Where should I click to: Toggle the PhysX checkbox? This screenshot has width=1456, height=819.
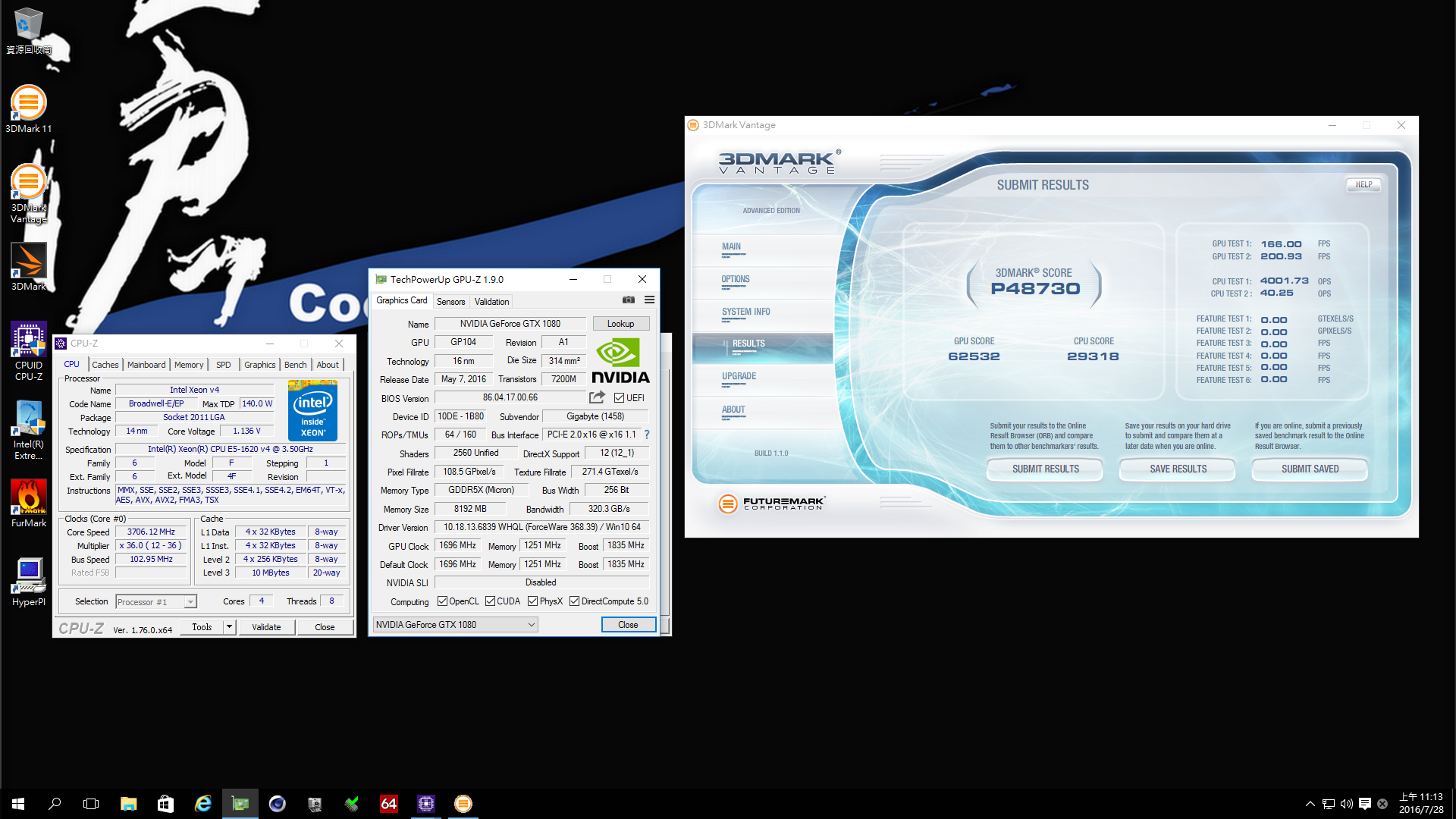(x=532, y=601)
